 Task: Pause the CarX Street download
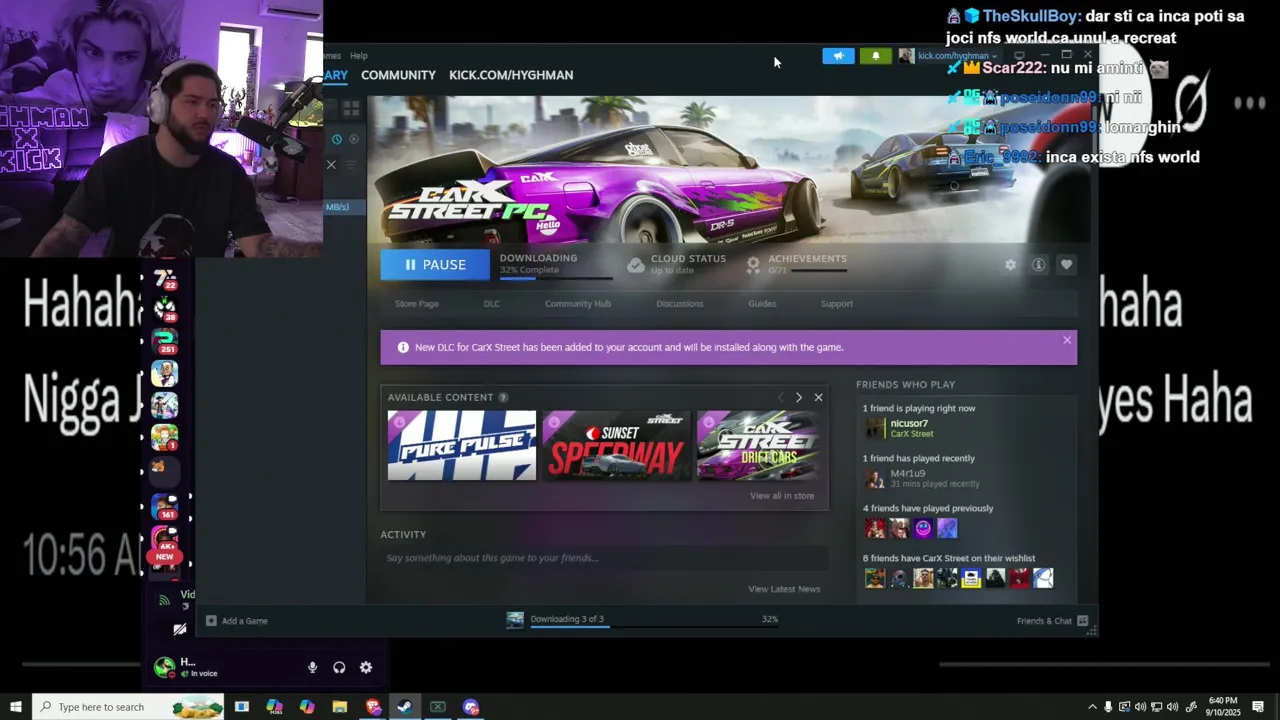click(435, 265)
